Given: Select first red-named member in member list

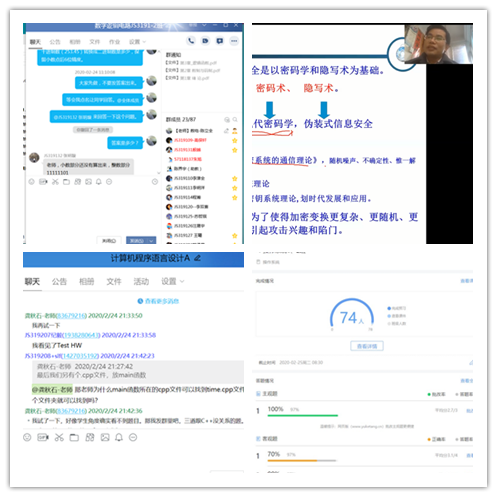Looking at the screenshot, I should (x=190, y=140).
